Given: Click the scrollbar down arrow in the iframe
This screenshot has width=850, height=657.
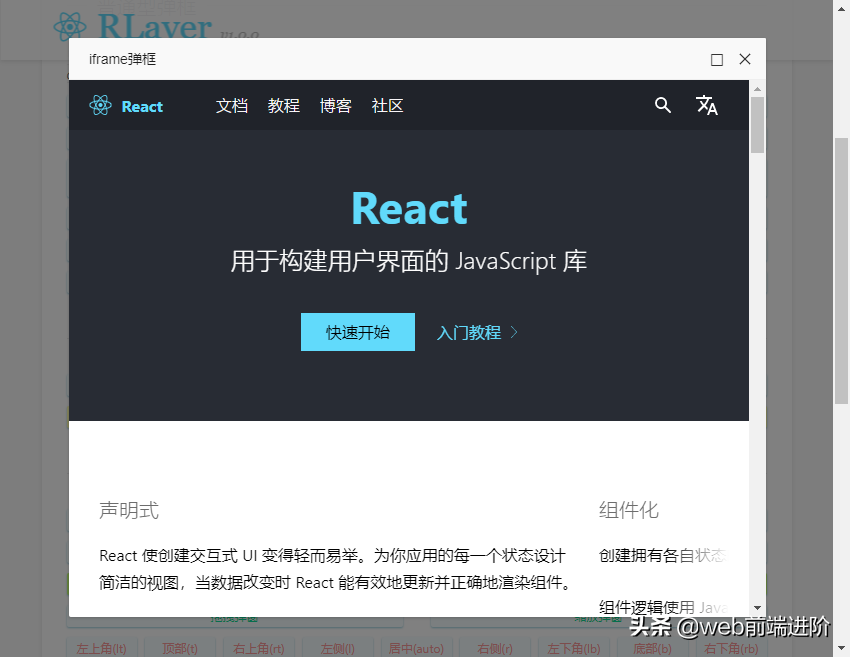Looking at the screenshot, I should [757, 607].
